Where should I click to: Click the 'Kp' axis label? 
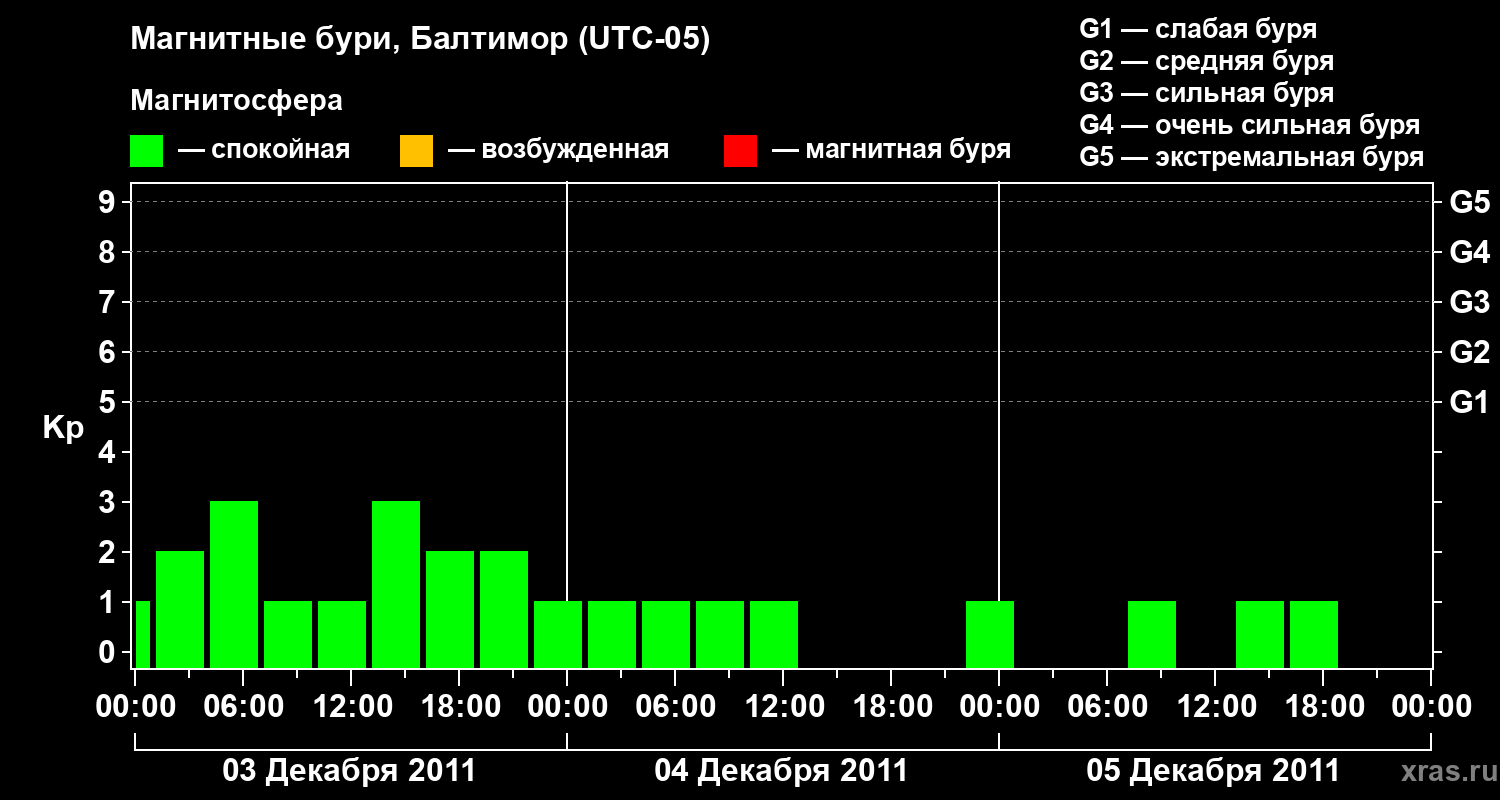63,428
